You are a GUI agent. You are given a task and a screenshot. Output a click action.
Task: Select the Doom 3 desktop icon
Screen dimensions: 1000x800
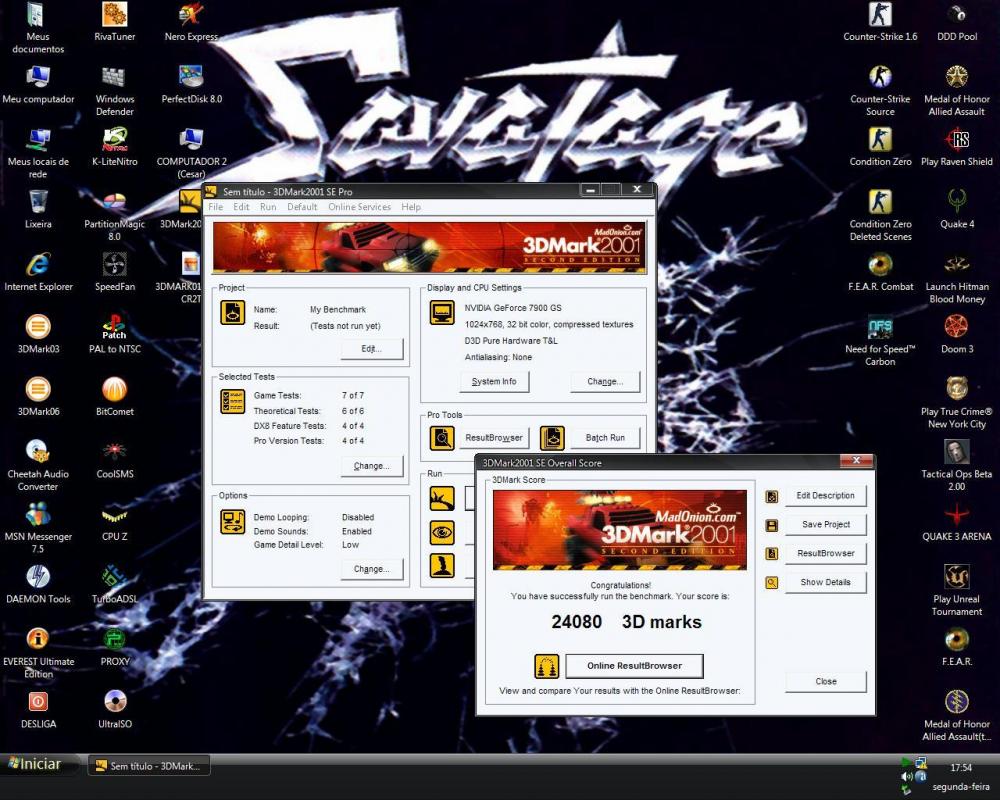957,327
